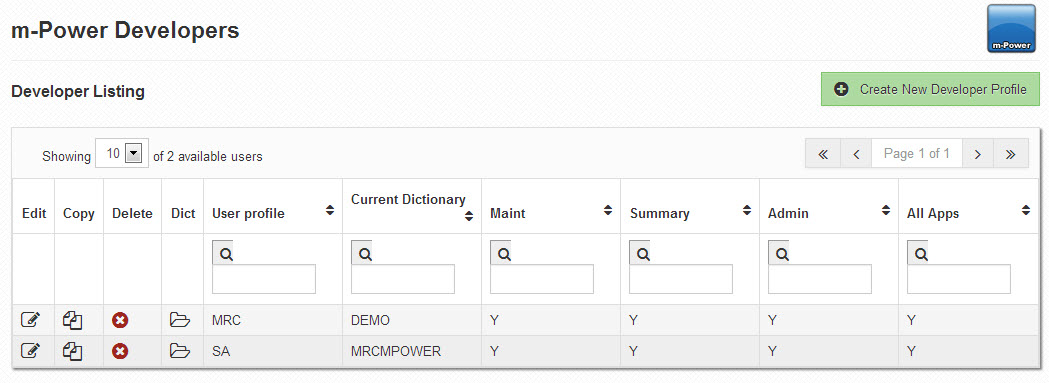Click the m-Power logo icon
Screen dimensions: 1049x383
click(1011, 29)
